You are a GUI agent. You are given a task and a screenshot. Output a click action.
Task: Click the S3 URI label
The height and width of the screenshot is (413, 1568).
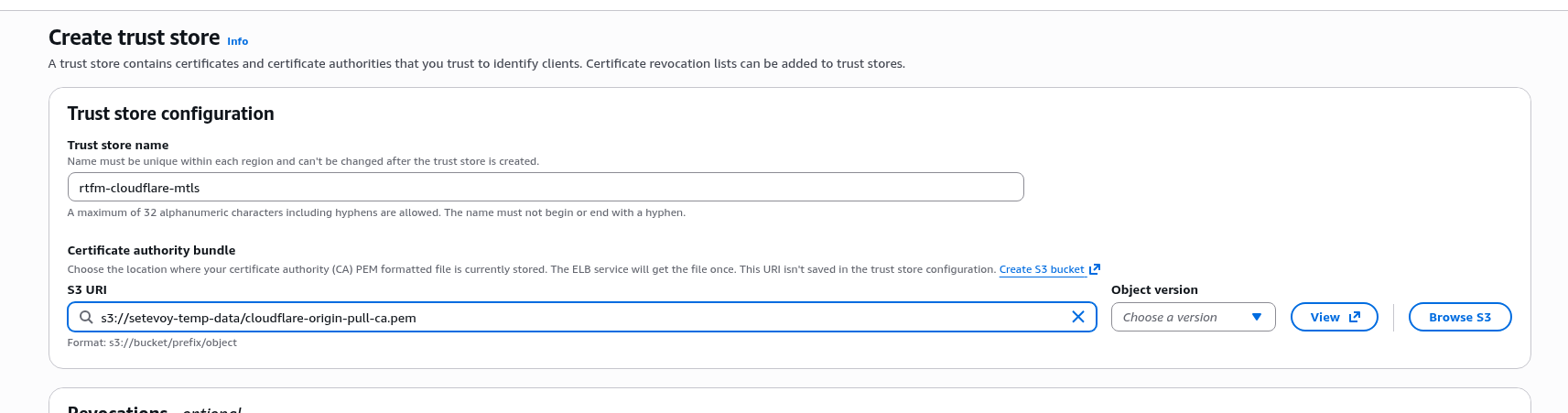[x=87, y=289]
